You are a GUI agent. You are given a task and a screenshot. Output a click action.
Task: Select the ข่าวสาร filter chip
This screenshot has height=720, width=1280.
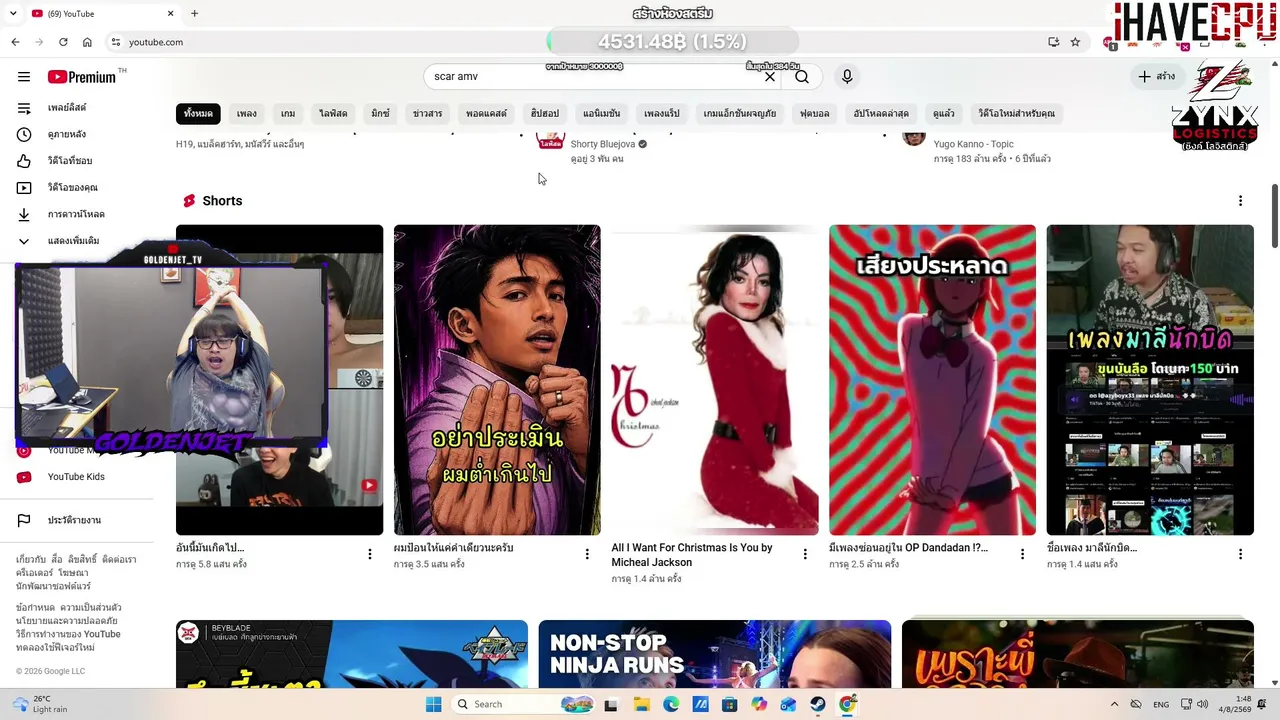[x=427, y=114]
